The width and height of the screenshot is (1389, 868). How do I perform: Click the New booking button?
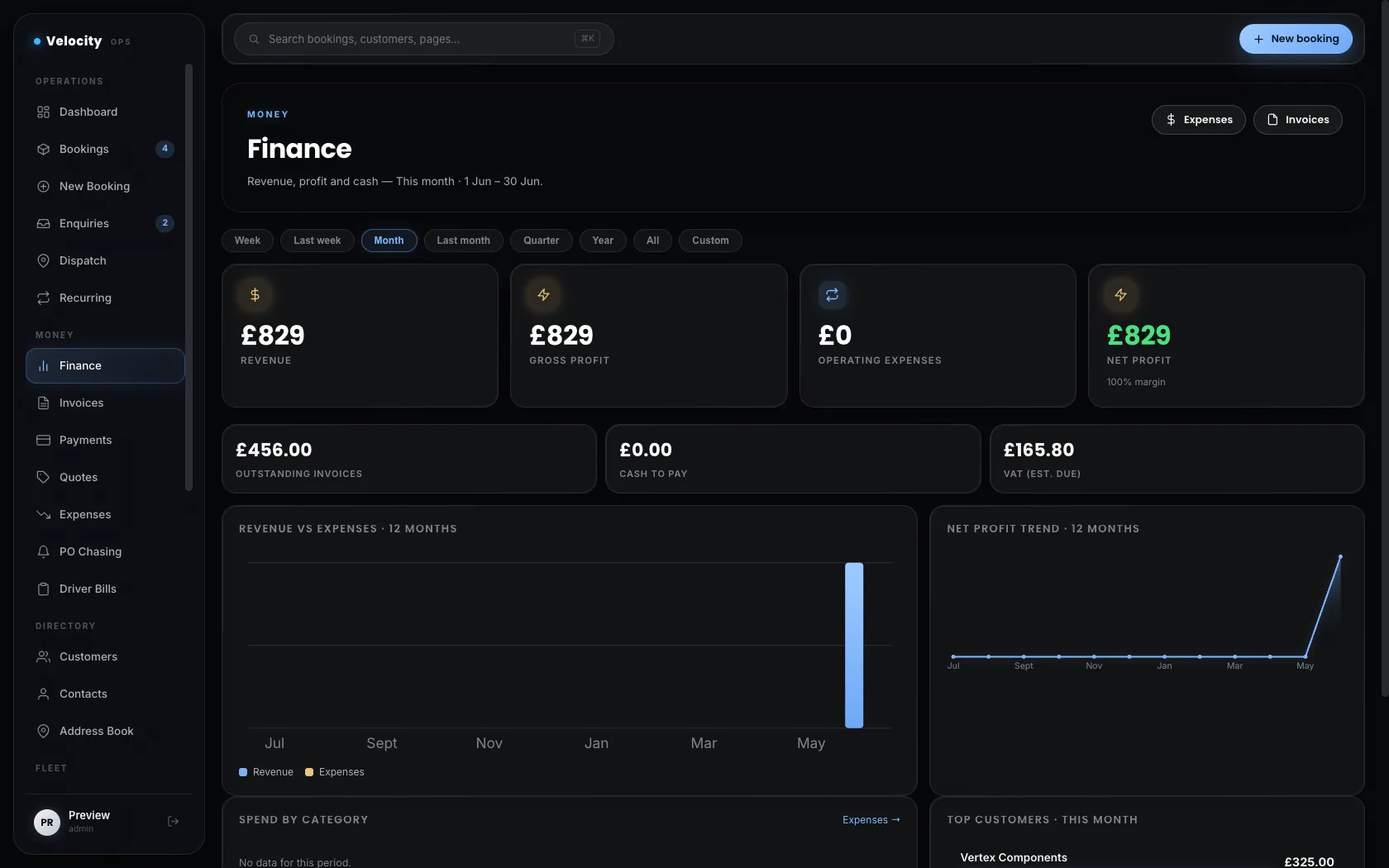(x=1296, y=39)
